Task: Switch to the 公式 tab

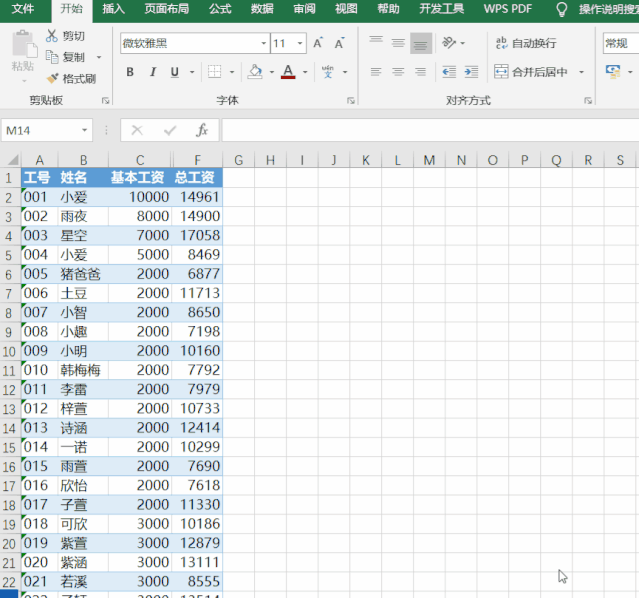Action: 220,9
